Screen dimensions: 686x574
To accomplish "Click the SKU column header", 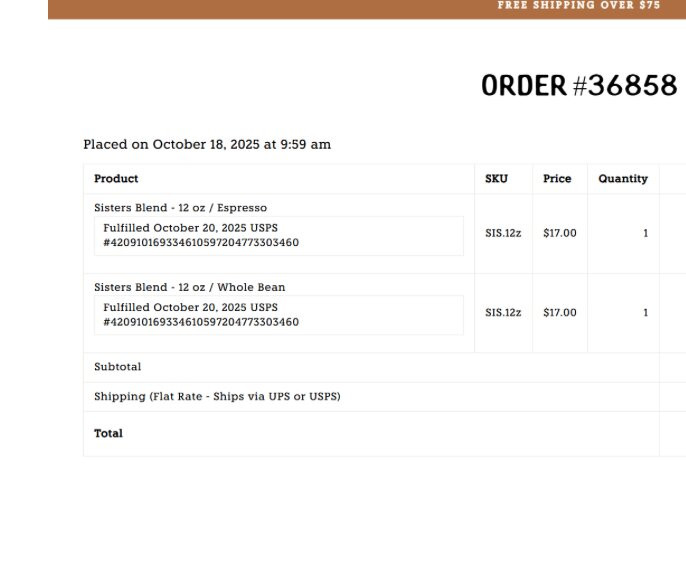I will [496, 179].
